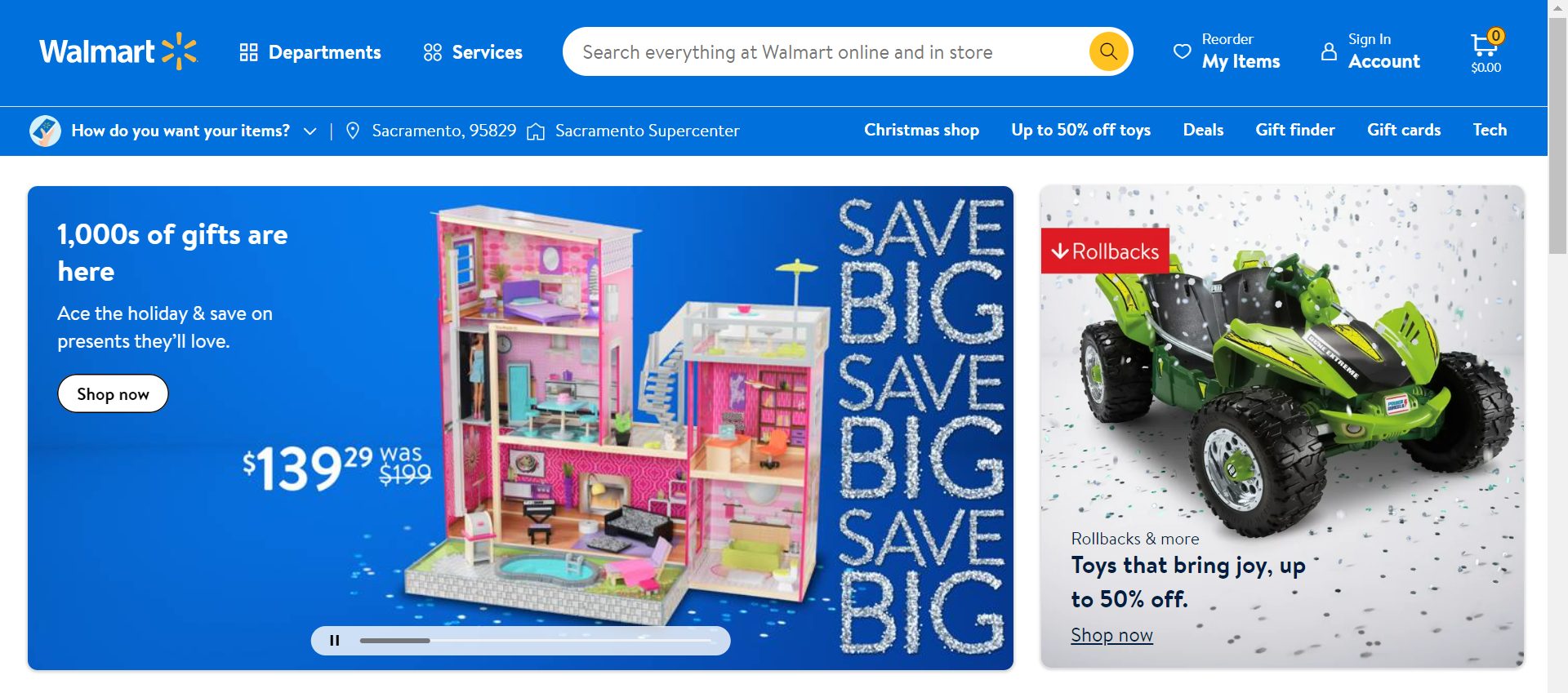1568x693 pixels.
Task: Select the Deals menu item
Action: click(x=1203, y=130)
